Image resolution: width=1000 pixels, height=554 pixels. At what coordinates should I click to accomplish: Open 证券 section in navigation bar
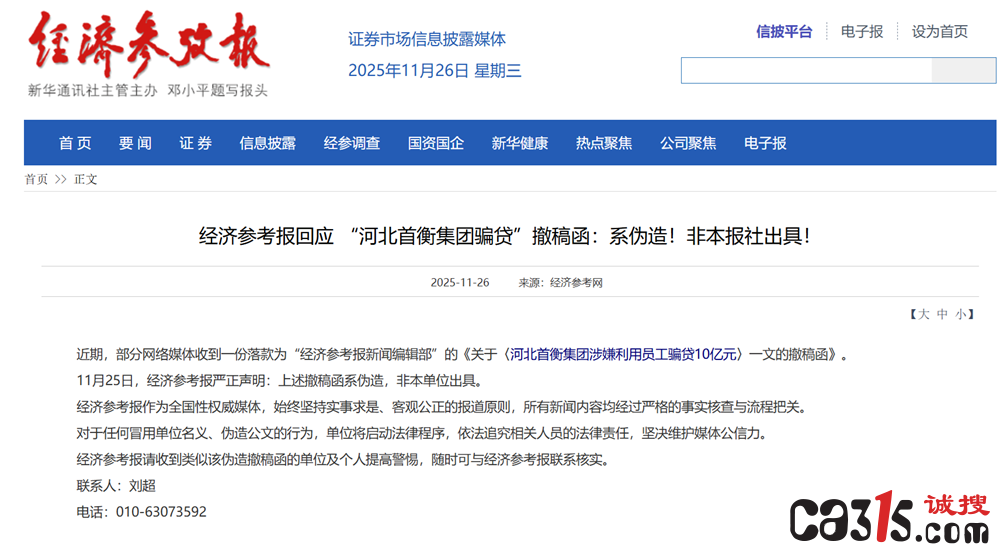point(195,143)
